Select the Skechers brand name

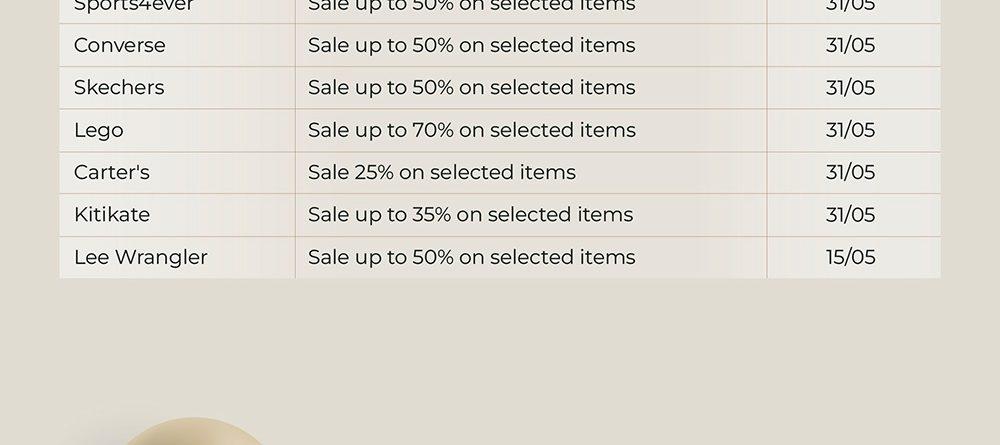(119, 87)
